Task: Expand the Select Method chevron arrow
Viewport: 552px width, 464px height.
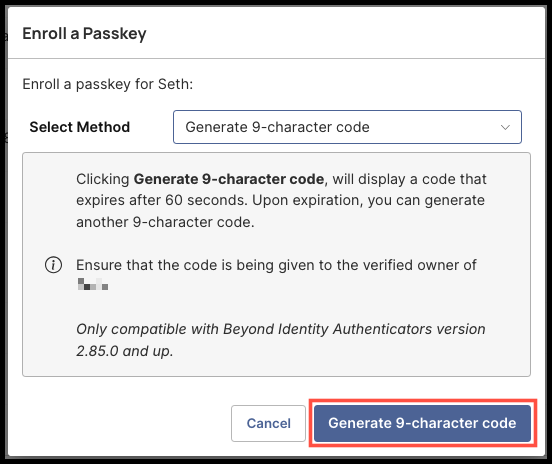Action: [505, 127]
